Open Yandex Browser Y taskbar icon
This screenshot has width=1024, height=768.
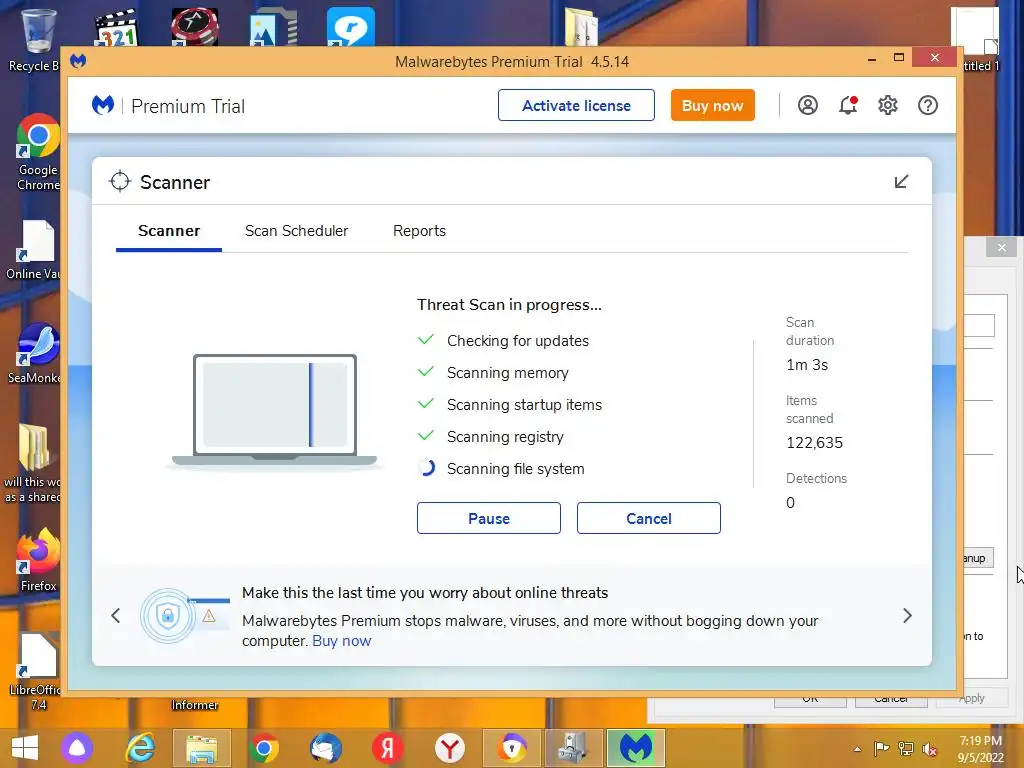[450, 748]
